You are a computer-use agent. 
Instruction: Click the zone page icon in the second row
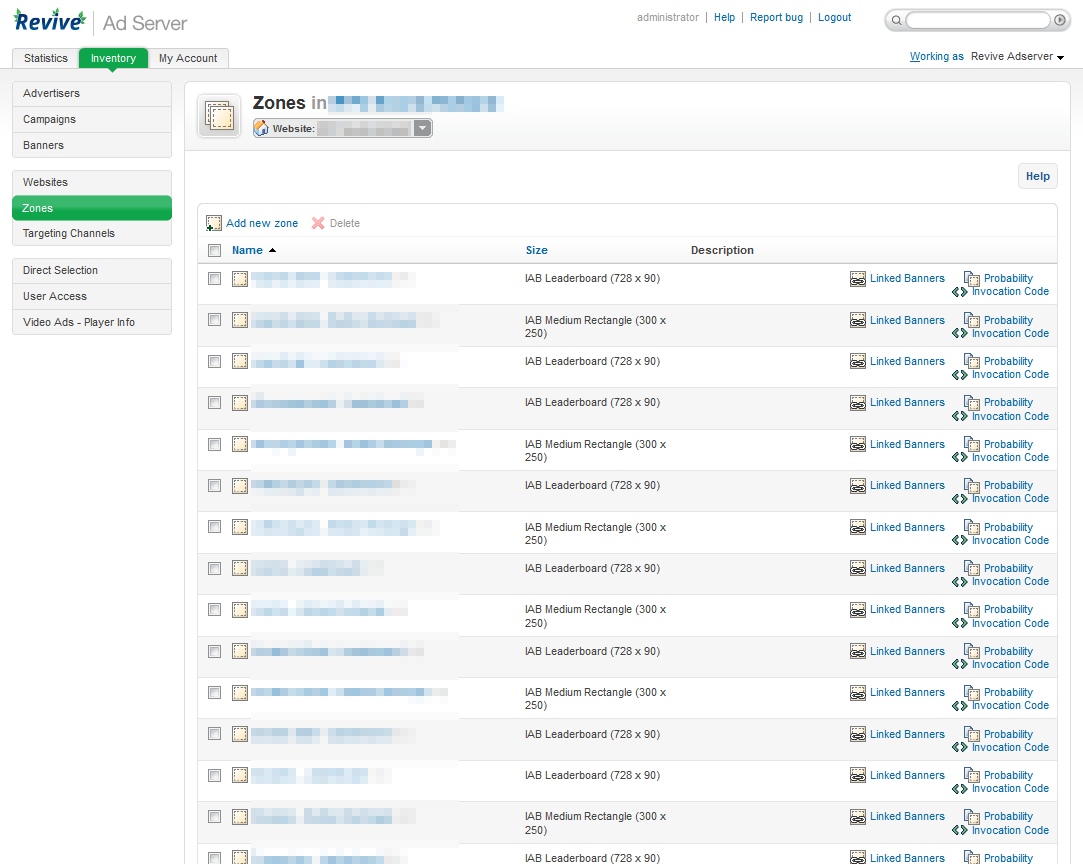point(239,320)
